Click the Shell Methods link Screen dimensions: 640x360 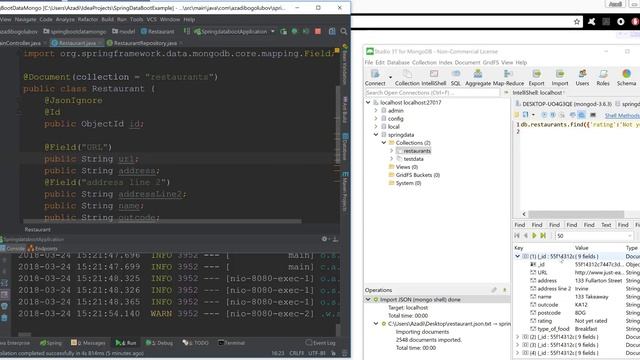622,116
